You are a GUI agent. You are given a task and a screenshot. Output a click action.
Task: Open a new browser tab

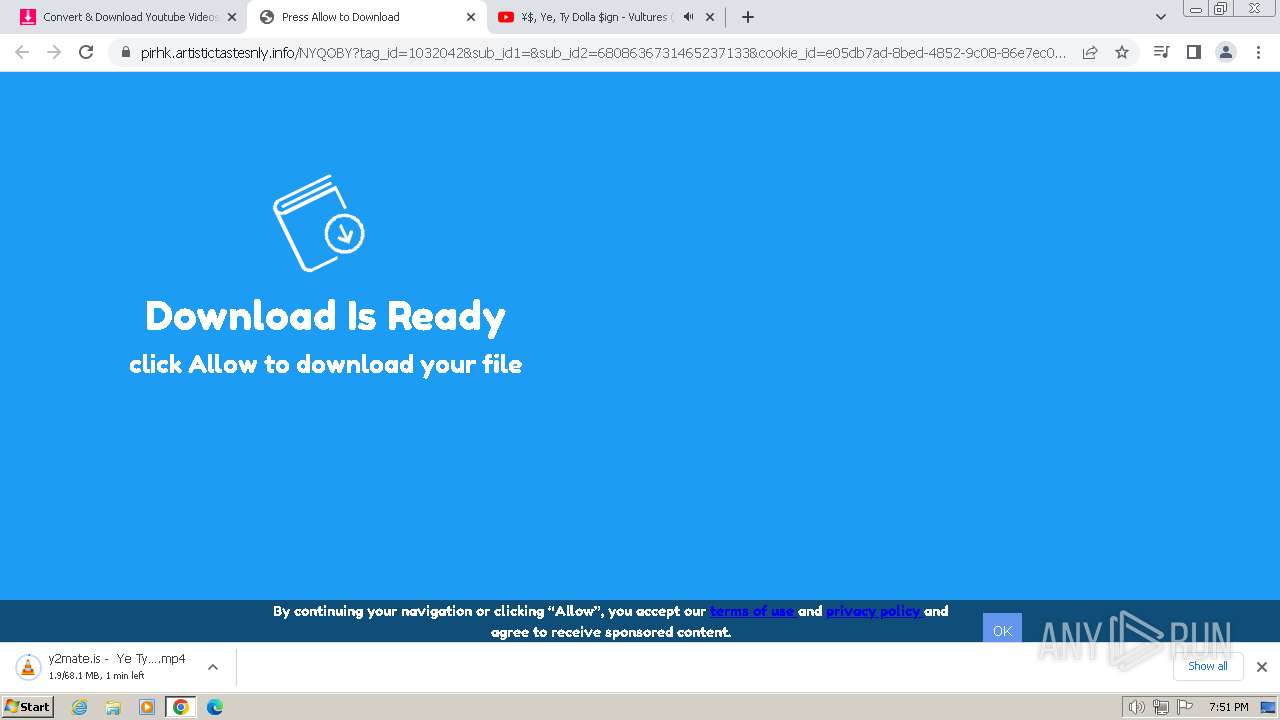coord(748,17)
